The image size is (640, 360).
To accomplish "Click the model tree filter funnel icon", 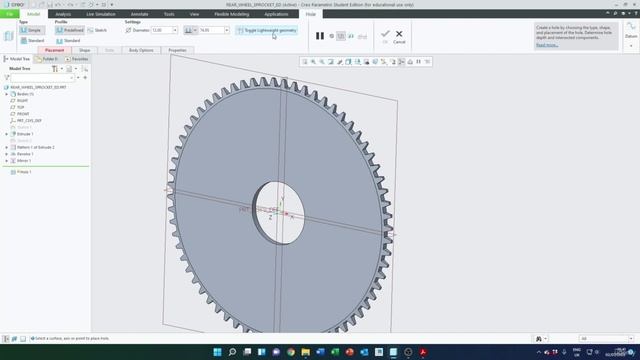I will click(7, 78).
